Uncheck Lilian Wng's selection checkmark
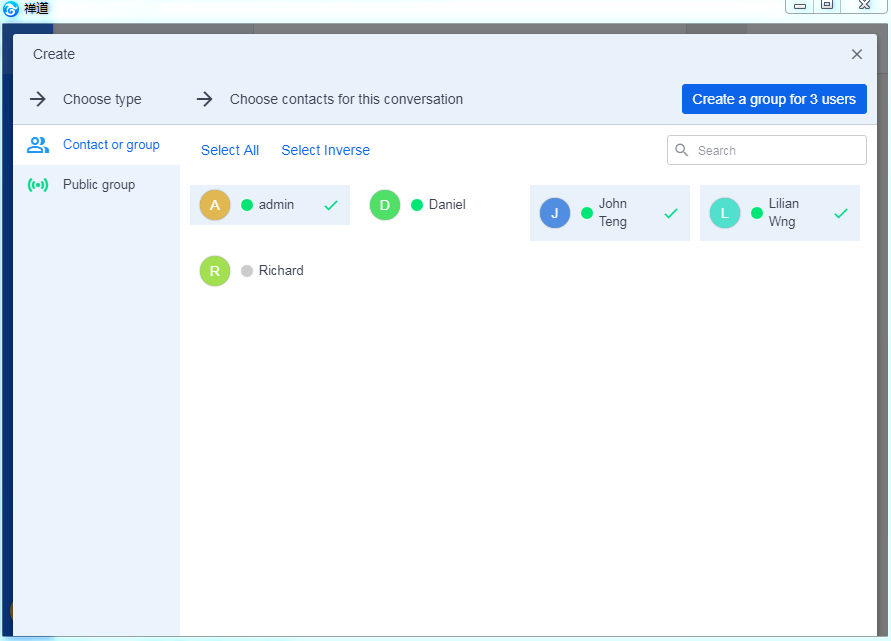891x641 pixels. [x=841, y=213]
